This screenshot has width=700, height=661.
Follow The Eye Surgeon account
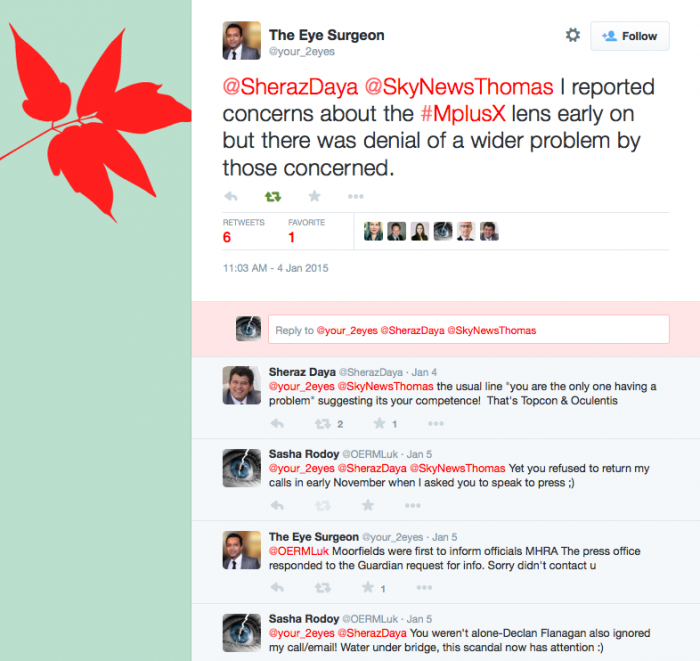(x=629, y=36)
